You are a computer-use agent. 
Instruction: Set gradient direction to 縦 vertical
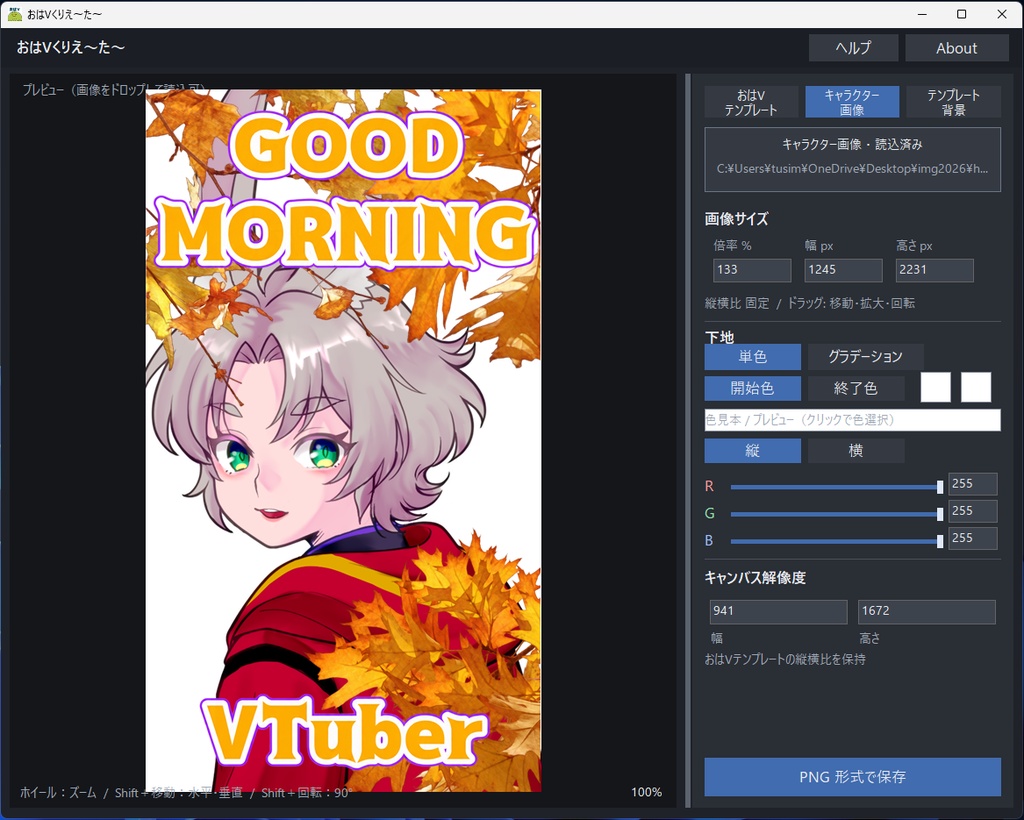click(x=752, y=450)
